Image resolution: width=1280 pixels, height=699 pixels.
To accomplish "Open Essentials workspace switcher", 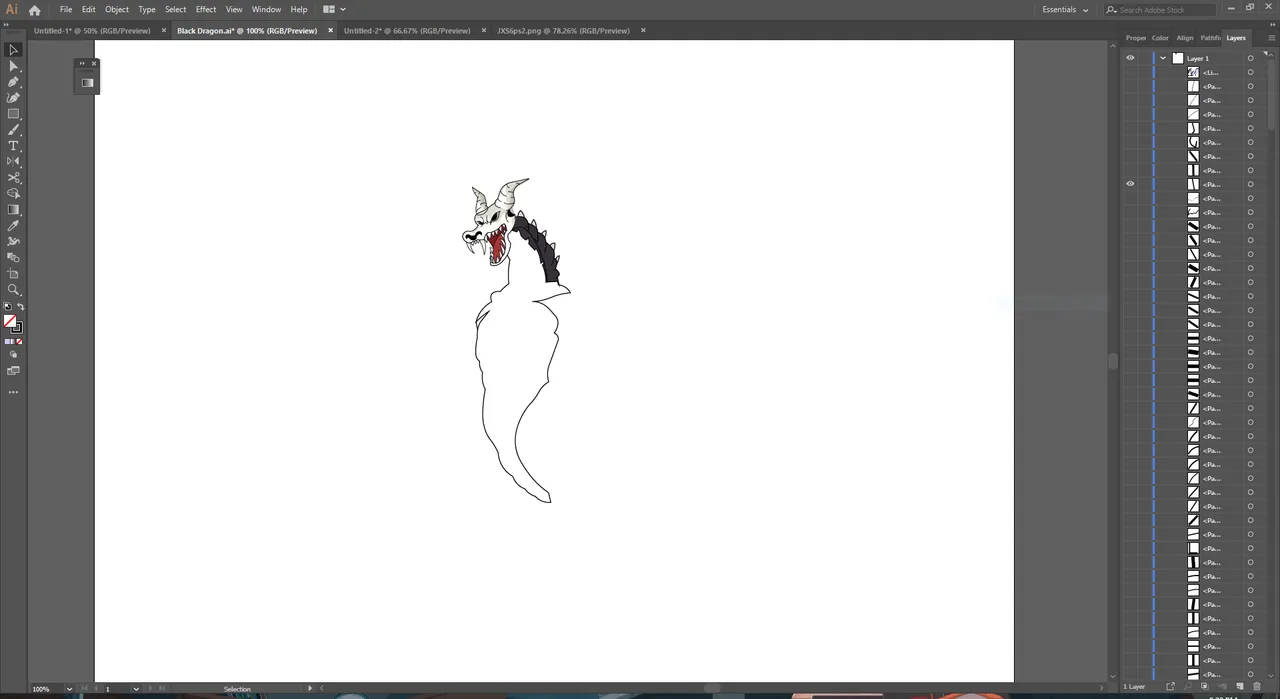I will [x=1065, y=10].
